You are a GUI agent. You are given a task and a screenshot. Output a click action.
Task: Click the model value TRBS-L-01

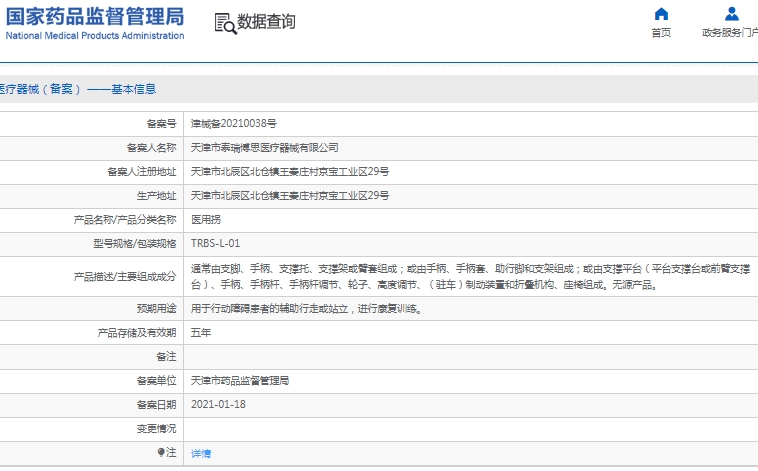(x=215, y=243)
